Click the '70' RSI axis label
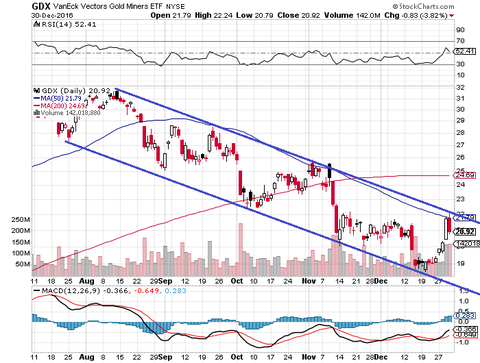Viewport: 480px width, 363px height. 461,41
